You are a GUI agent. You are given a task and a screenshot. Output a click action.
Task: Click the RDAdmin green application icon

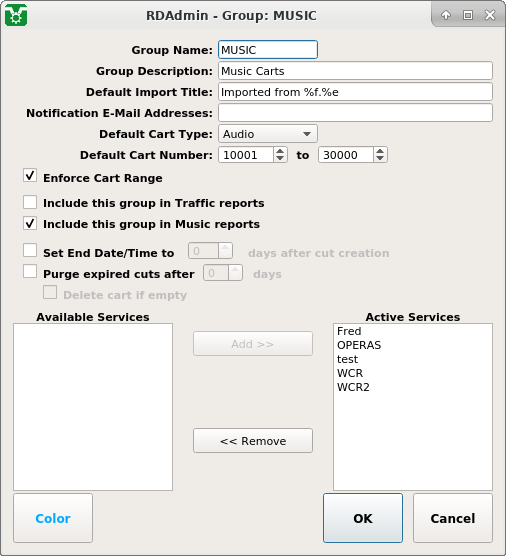tap(16, 15)
